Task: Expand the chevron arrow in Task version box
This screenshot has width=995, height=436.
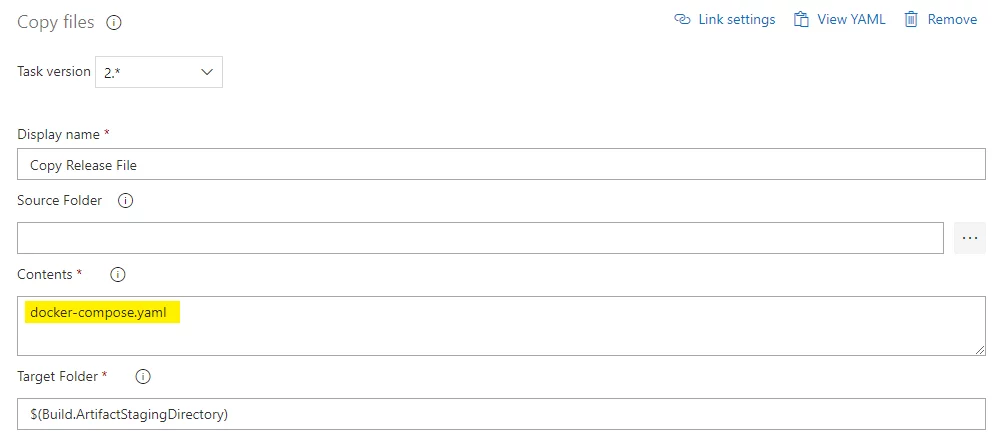Action: click(x=207, y=72)
